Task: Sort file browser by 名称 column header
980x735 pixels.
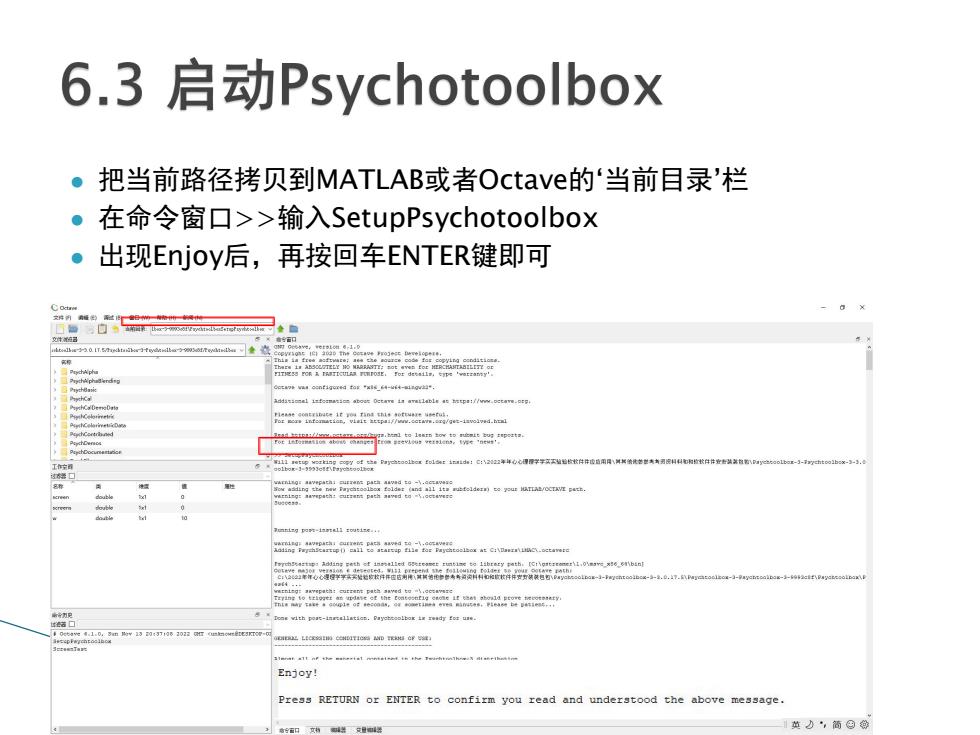Action: pos(66,362)
